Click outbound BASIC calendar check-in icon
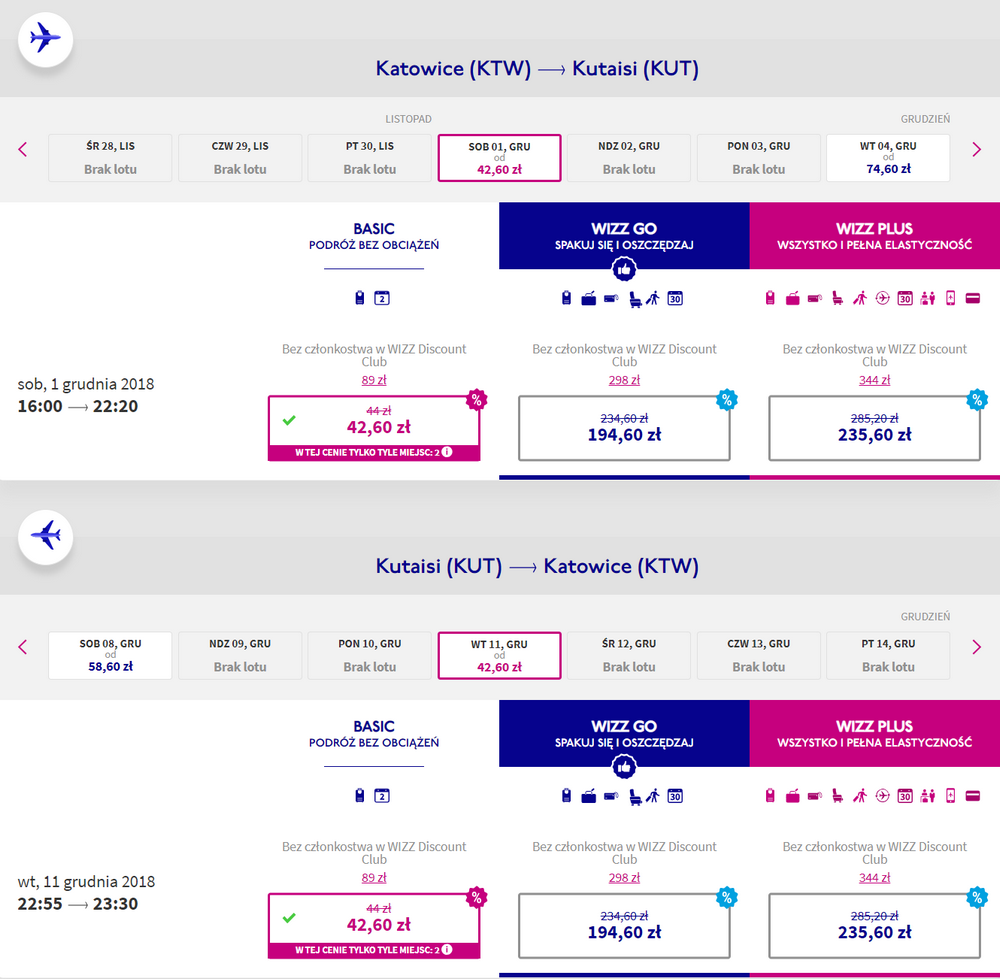This screenshot has height=979, width=1000. pos(381,298)
